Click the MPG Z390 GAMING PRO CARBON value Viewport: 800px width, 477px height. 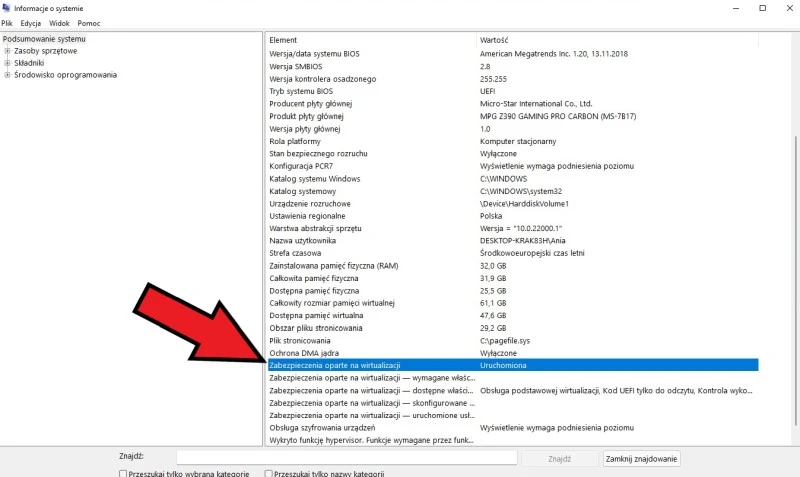pos(558,116)
